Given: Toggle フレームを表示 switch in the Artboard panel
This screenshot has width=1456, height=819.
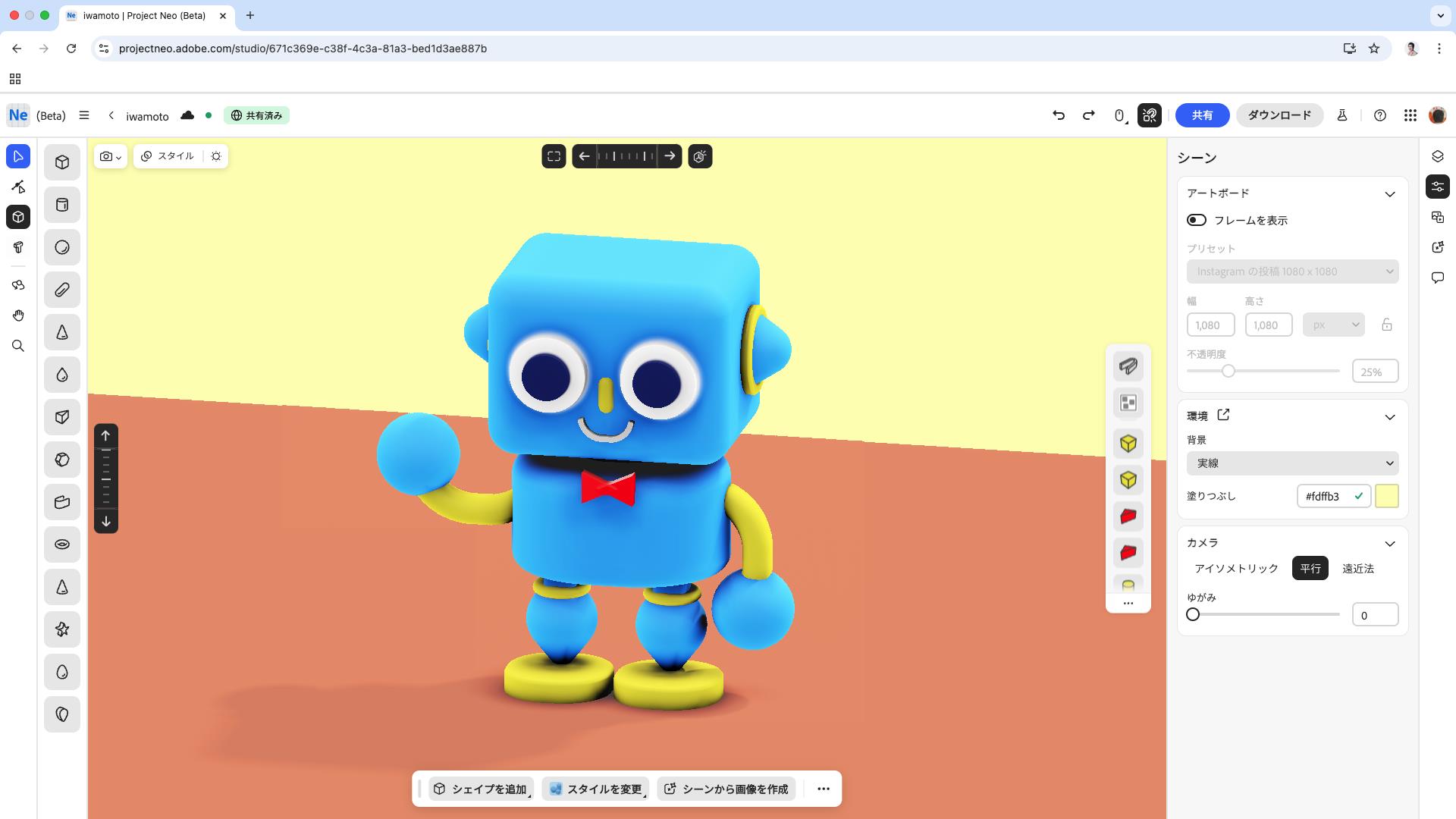Looking at the screenshot, I should [1196, 220].
